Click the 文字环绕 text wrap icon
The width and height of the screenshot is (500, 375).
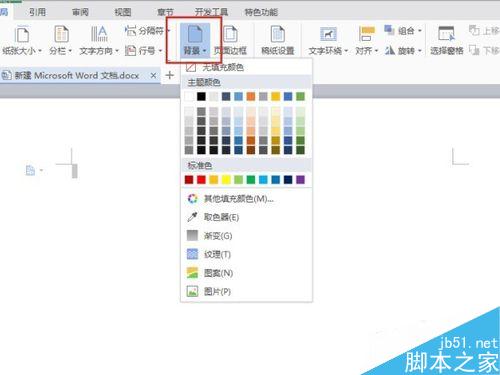(328, 34)
